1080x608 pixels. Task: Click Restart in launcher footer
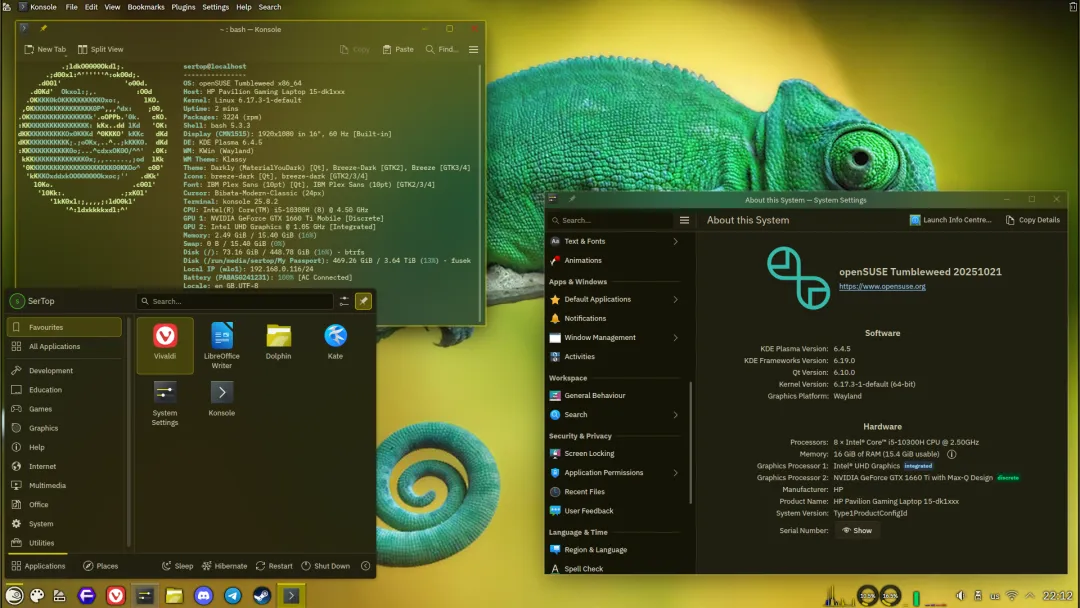click(274, 566)
